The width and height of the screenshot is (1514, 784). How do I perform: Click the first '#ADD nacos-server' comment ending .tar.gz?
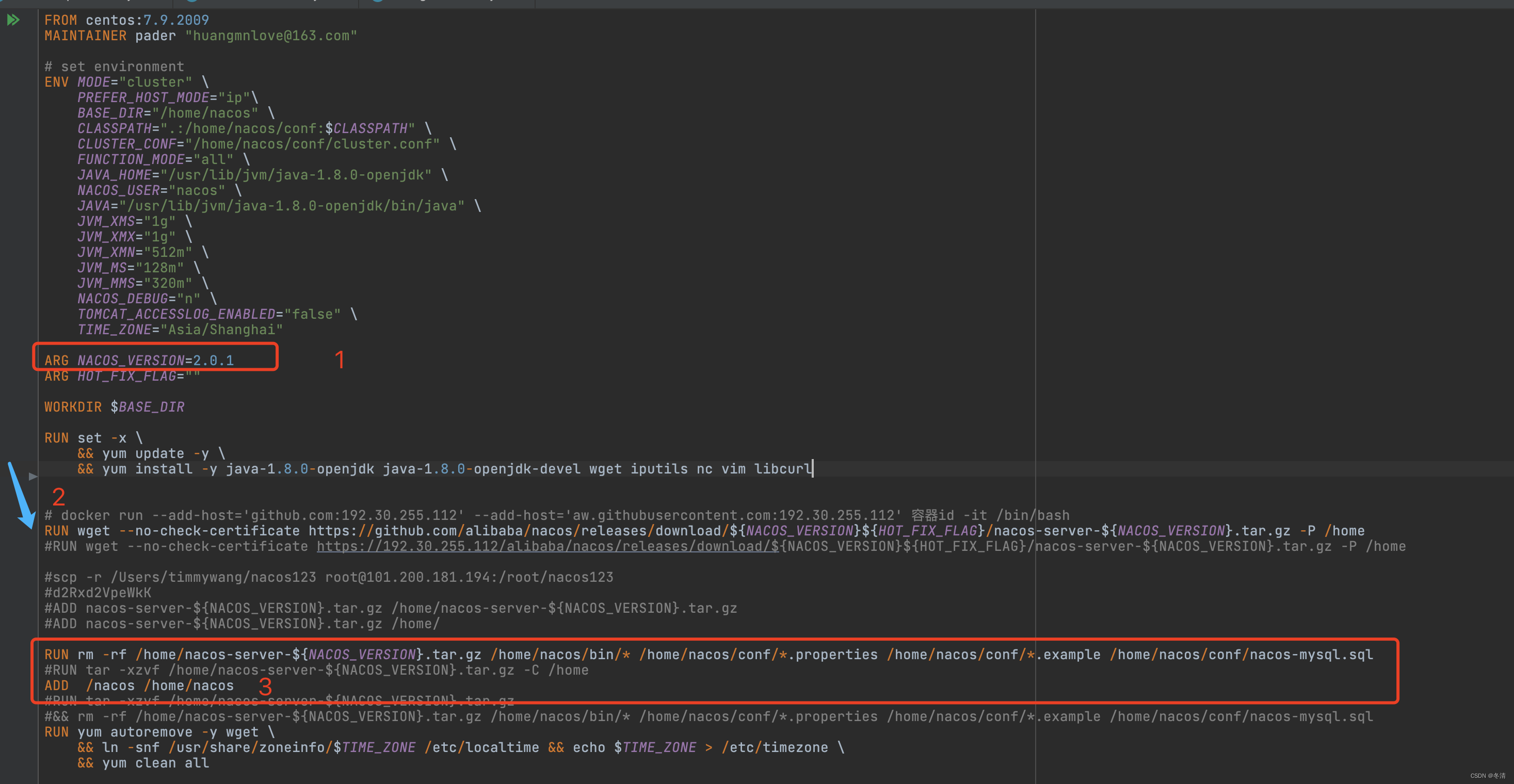point(390,609)
